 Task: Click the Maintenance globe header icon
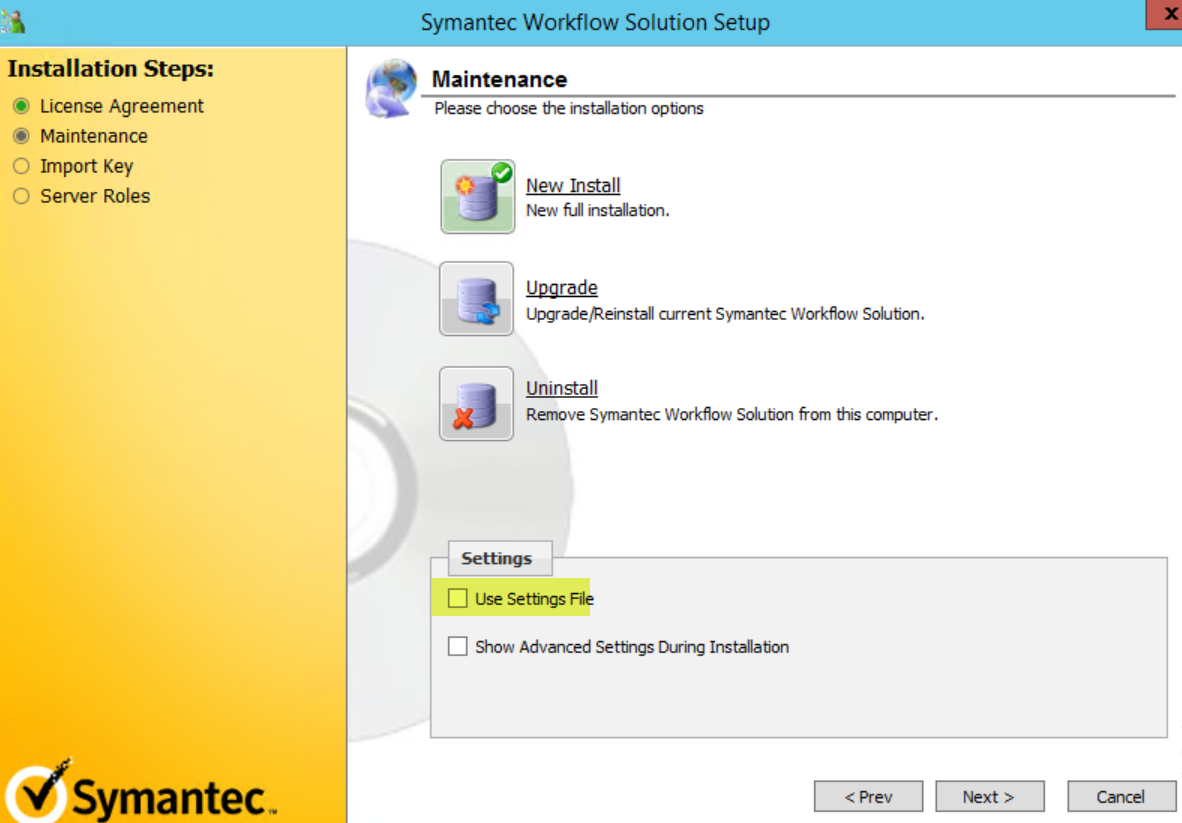point(391,89)
